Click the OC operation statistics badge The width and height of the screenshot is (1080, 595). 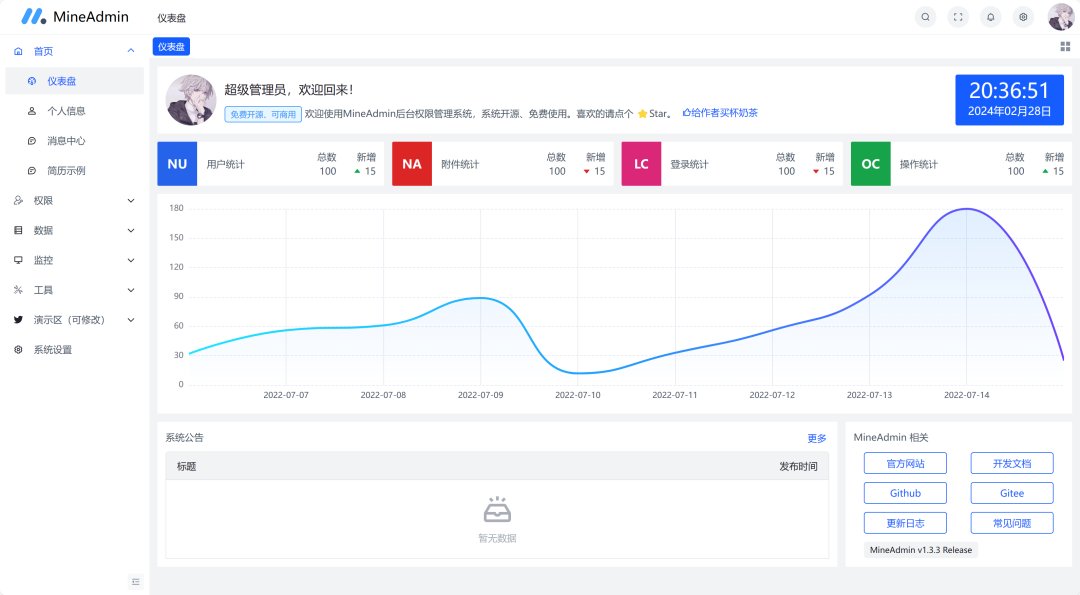point(870,164)
